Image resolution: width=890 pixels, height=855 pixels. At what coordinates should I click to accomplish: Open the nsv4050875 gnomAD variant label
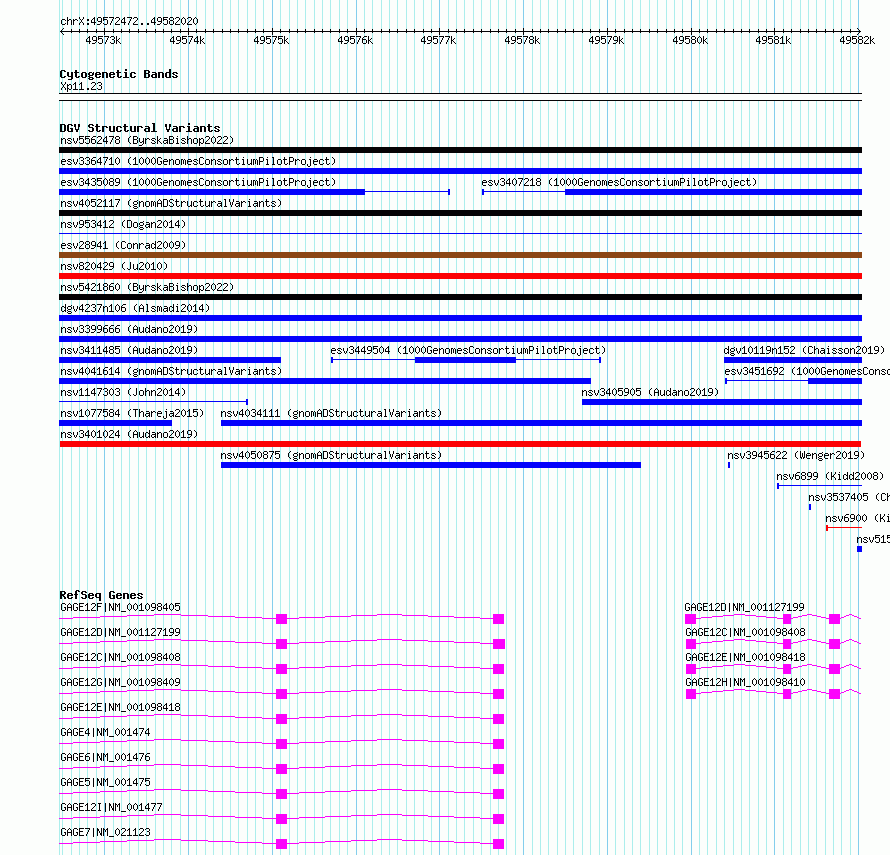click(x=331, y=455)
